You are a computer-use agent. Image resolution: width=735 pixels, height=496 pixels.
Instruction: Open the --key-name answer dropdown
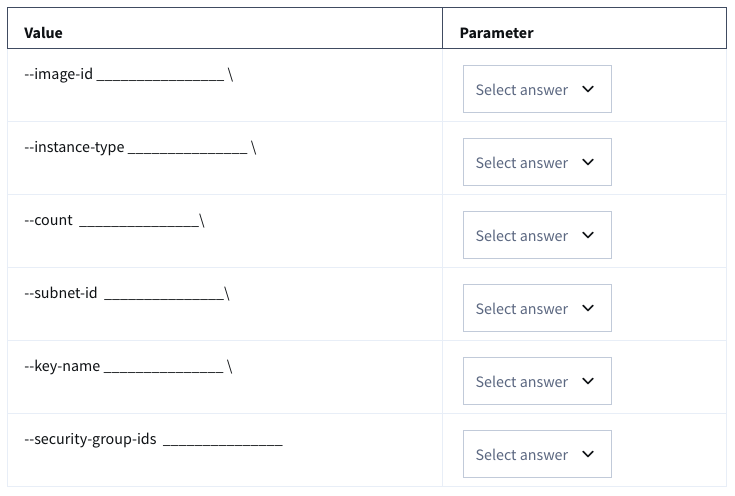[x=536, y=382]
